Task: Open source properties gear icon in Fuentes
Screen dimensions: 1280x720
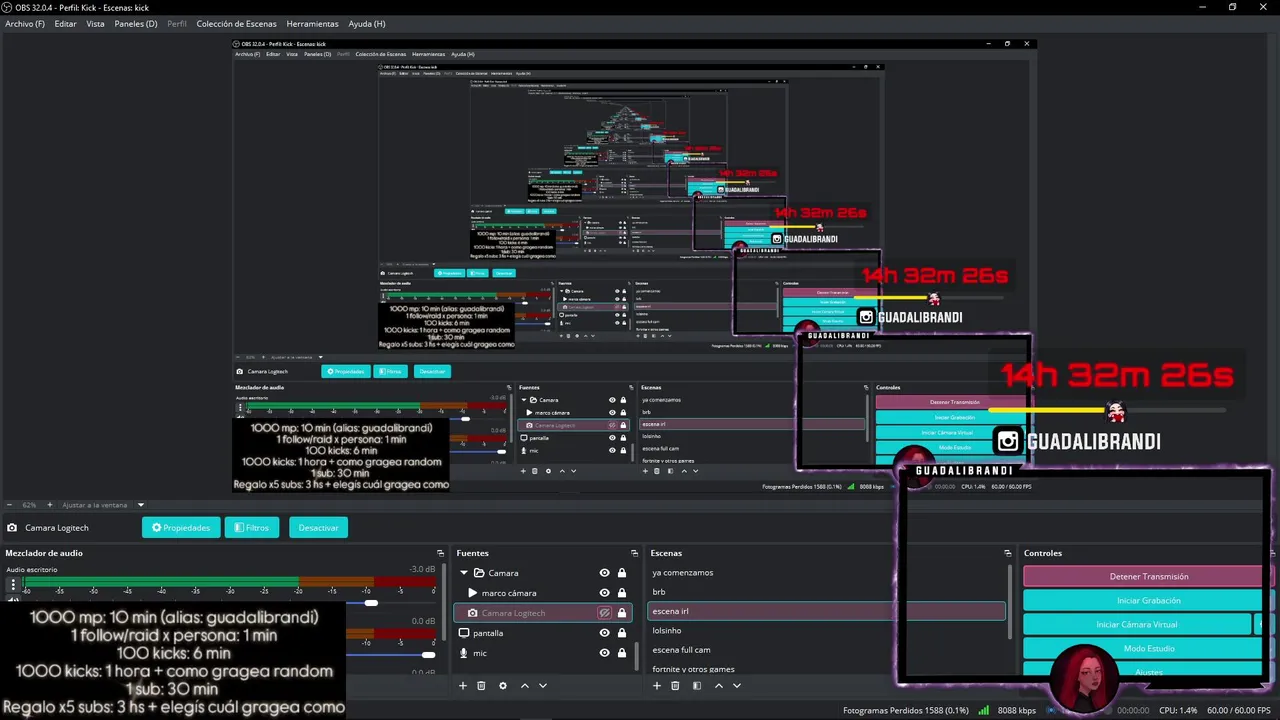Action: (x=503, y=686)
